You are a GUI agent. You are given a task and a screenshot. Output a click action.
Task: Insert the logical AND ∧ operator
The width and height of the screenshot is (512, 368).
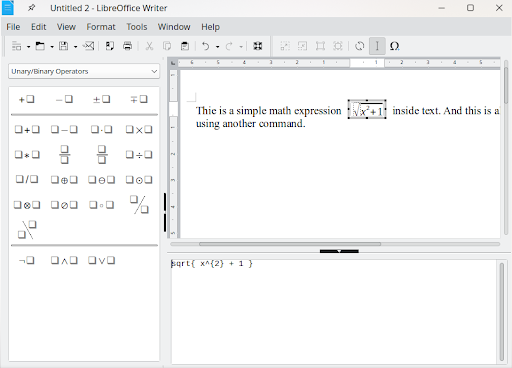64,260
